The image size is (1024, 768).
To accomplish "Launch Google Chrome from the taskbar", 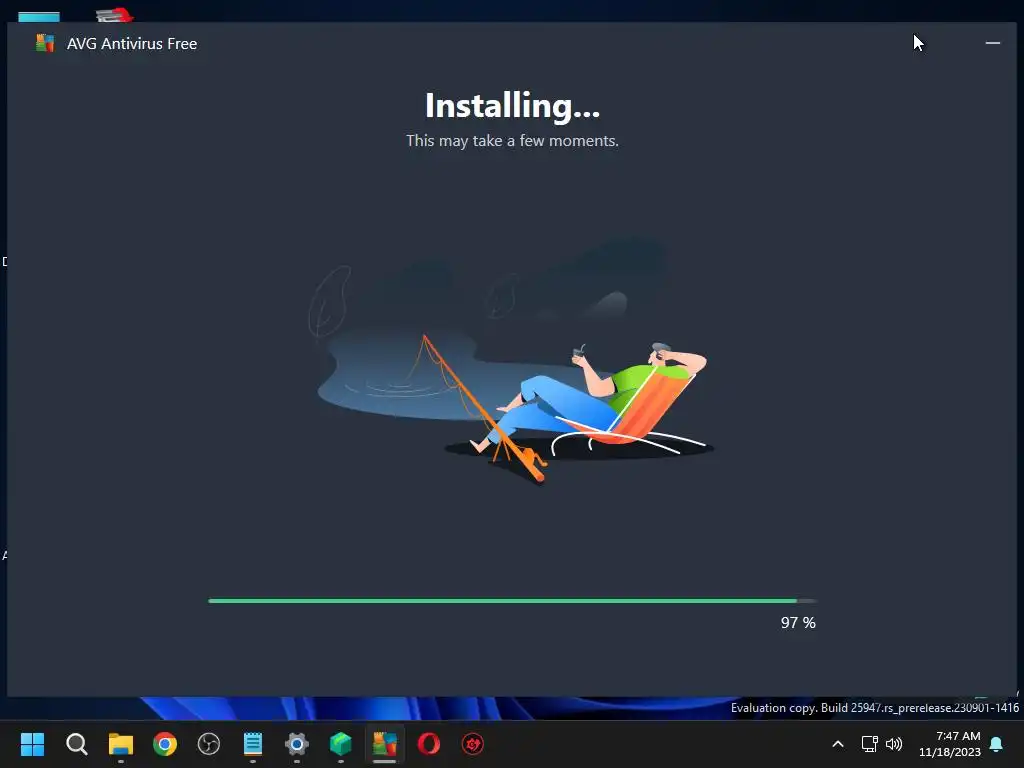I will coord(165,744).
